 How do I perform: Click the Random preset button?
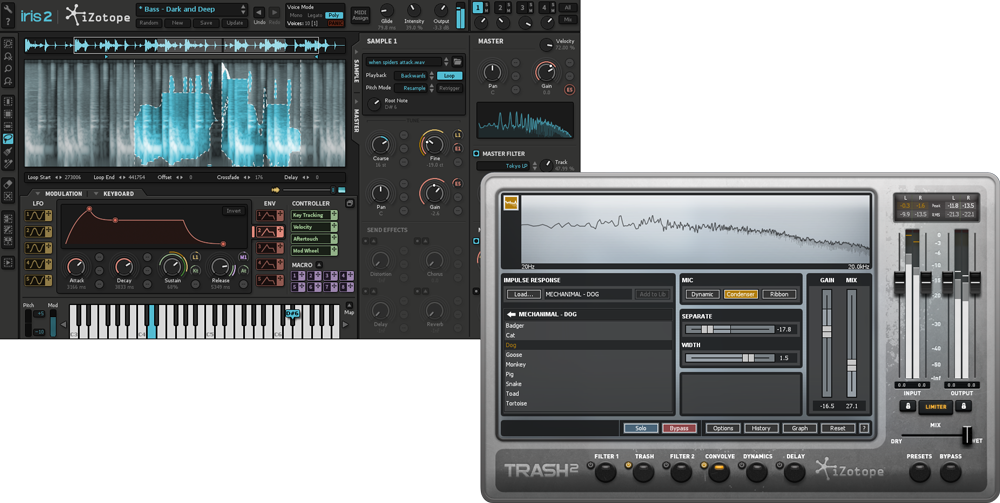pyautogui.click(x=149, y=23)
